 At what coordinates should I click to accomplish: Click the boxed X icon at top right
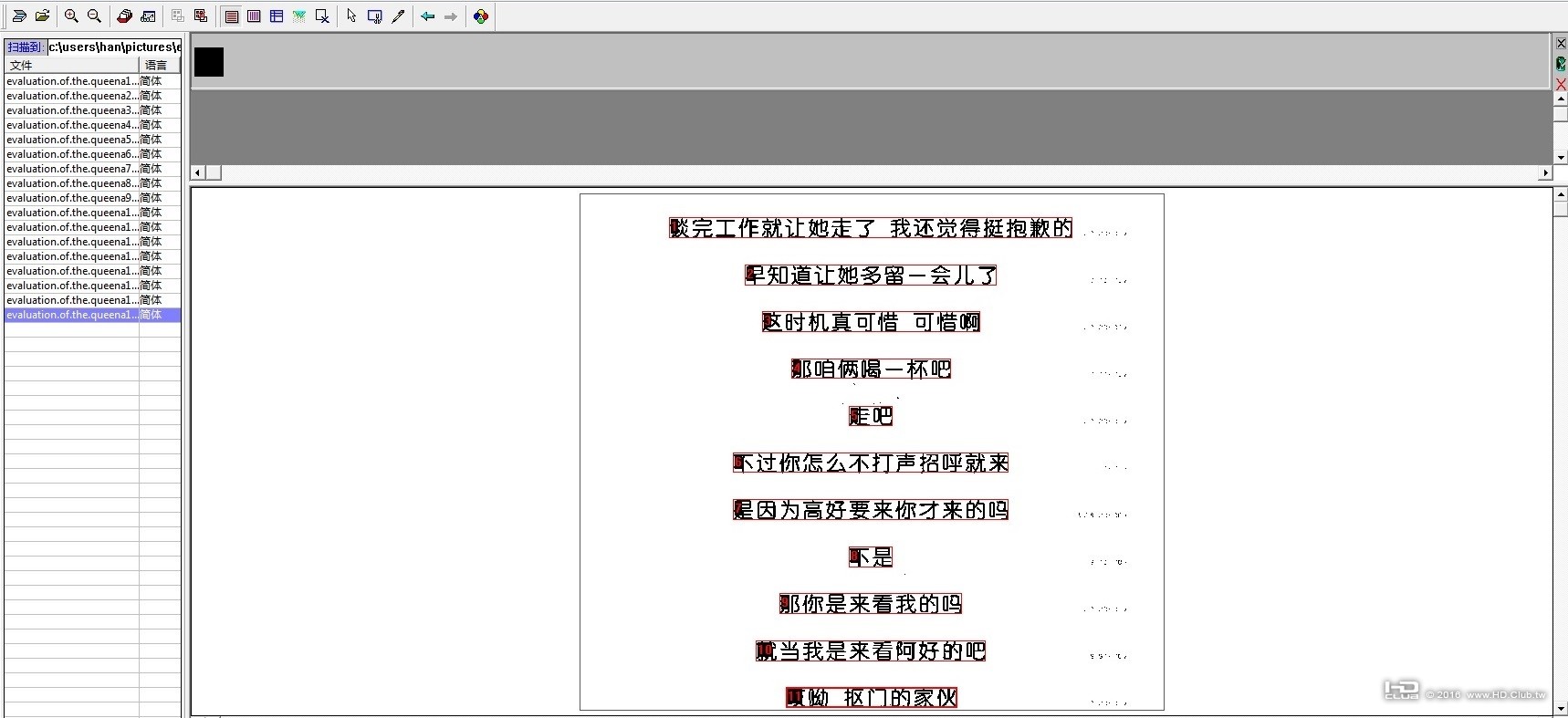tap(1561, 43)
